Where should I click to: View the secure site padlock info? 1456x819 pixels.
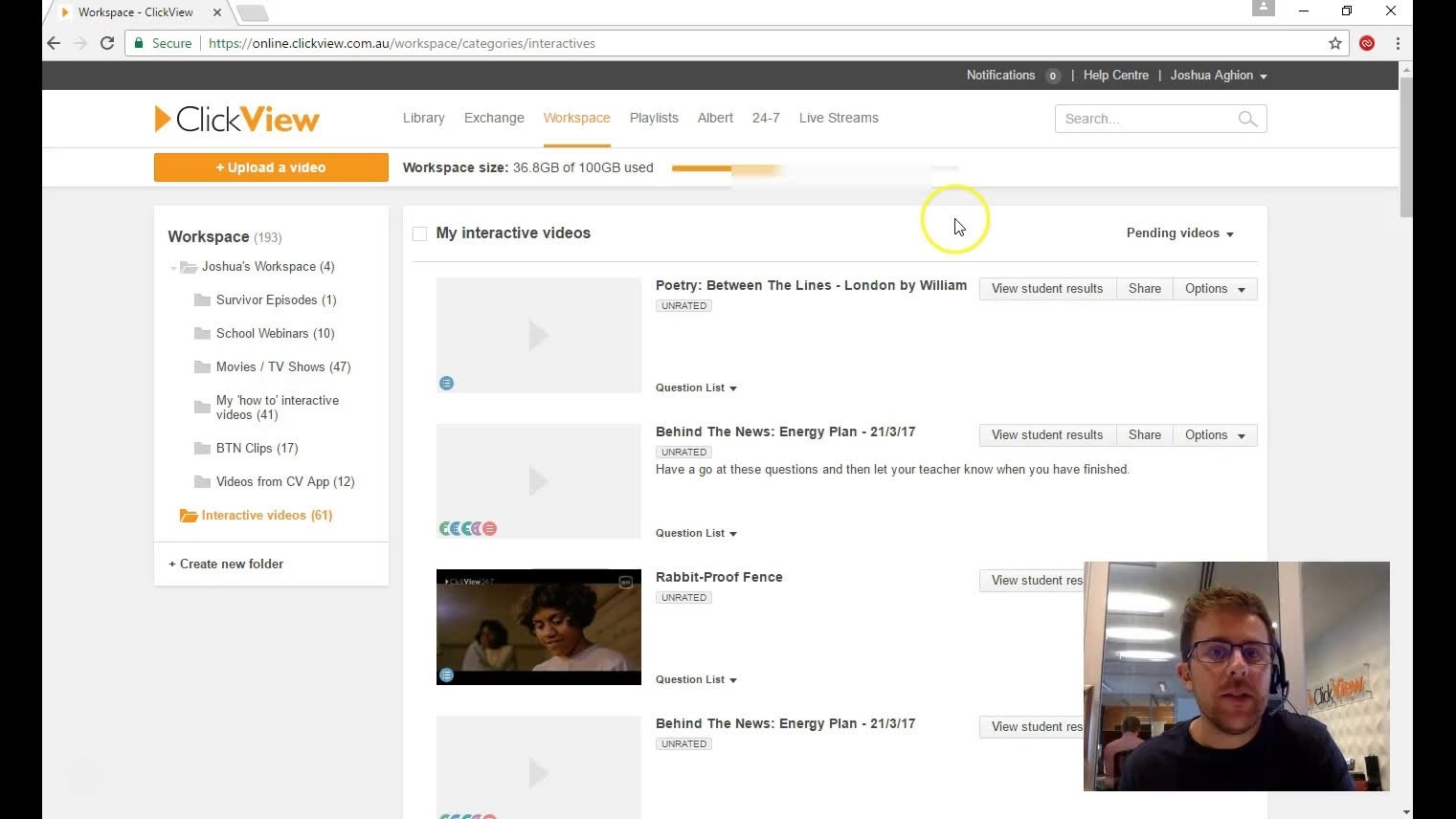pos(140,43)
